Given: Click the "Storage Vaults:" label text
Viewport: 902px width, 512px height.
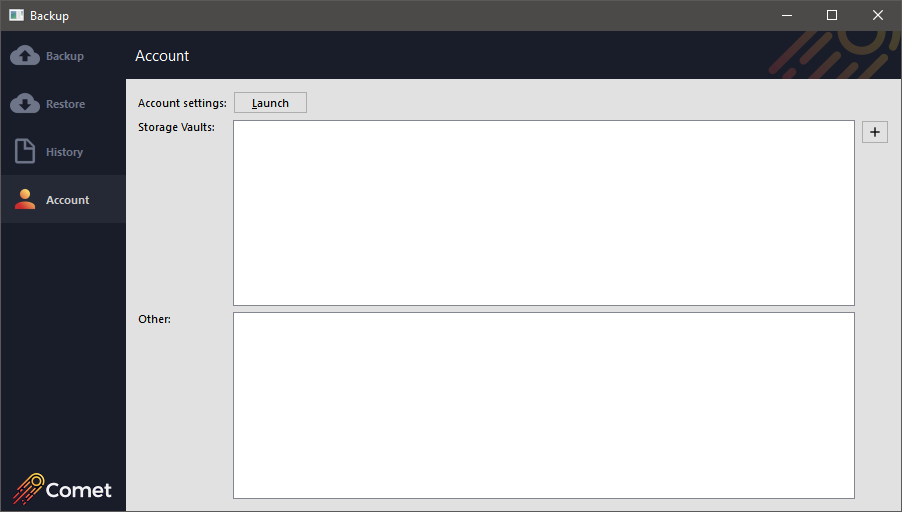Looking at the screenshot, I should tap(176, 127).
